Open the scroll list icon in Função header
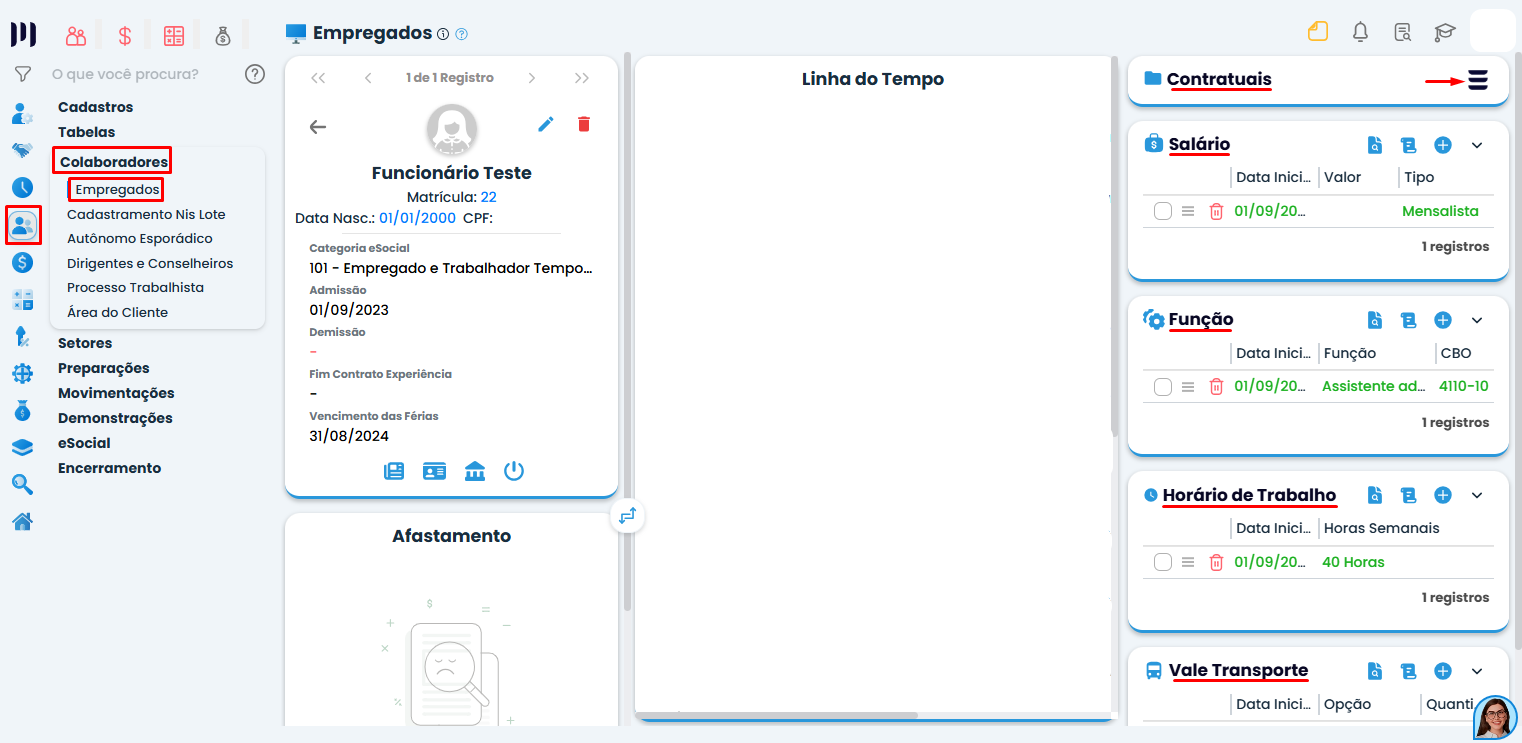Image resolution: width=1522 pixels, height=743 pixels. (1409, 320)
